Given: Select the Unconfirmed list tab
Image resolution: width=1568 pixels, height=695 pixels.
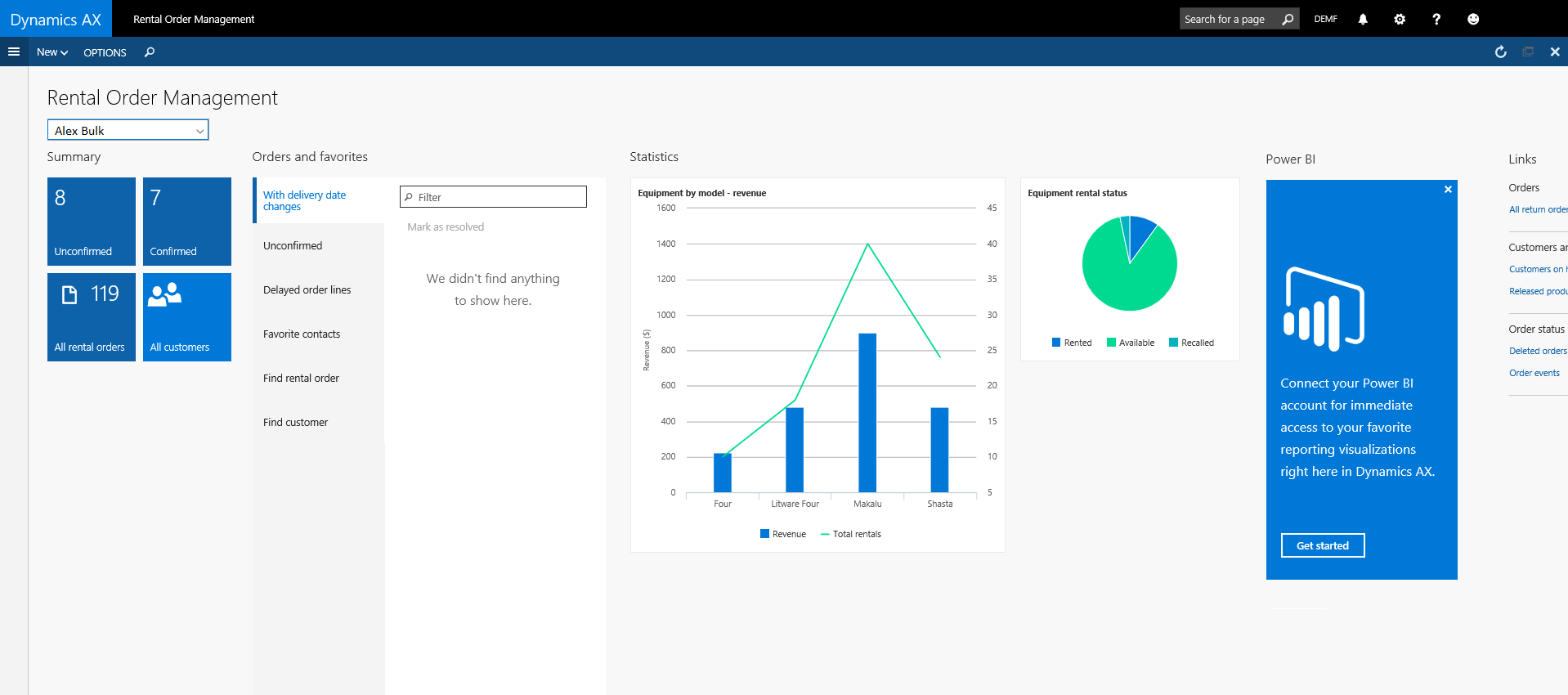Looking at the screenshot, I should (319, 245).
